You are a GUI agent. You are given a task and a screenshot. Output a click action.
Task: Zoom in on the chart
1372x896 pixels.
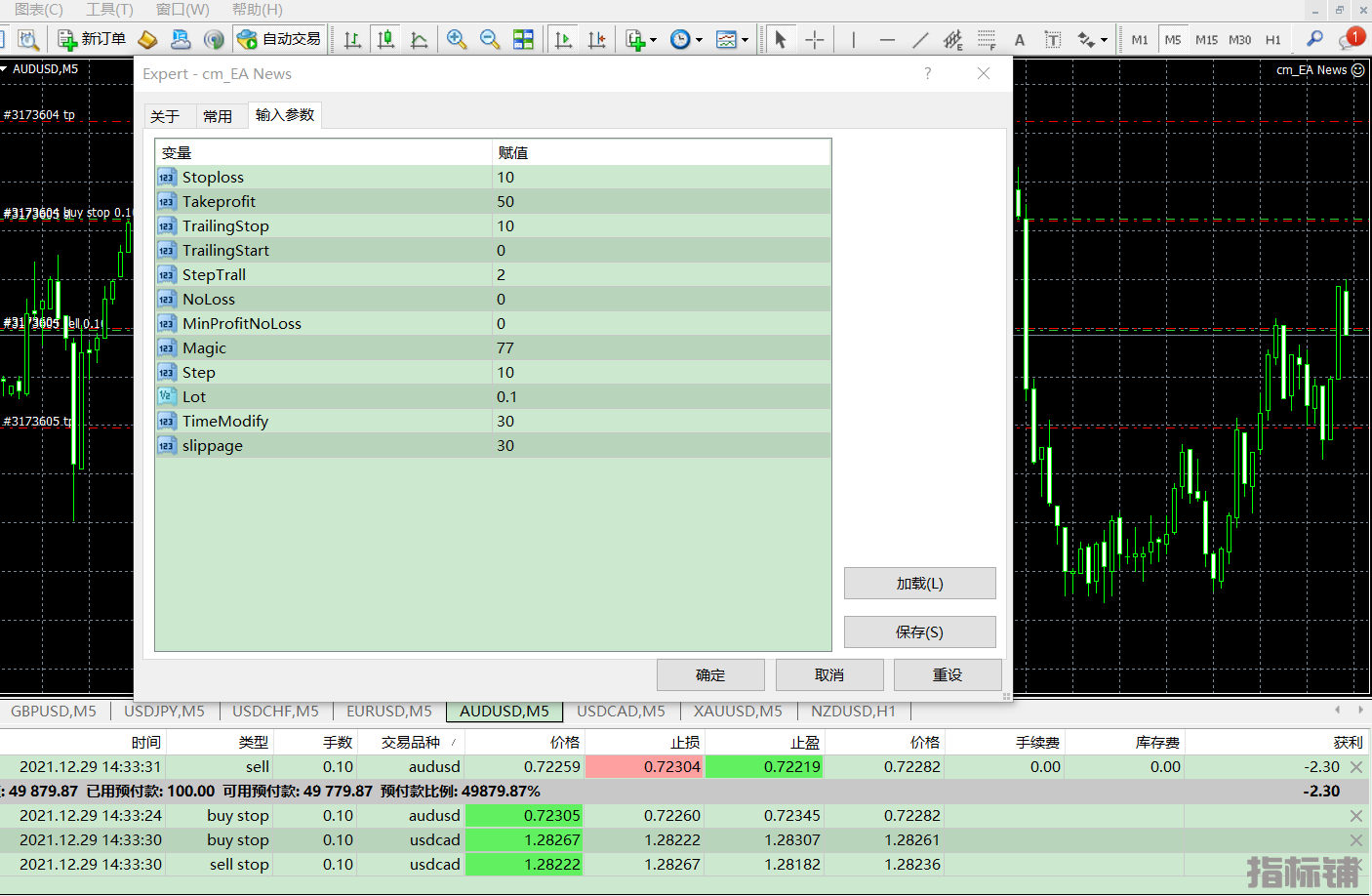tap(456, 39)
